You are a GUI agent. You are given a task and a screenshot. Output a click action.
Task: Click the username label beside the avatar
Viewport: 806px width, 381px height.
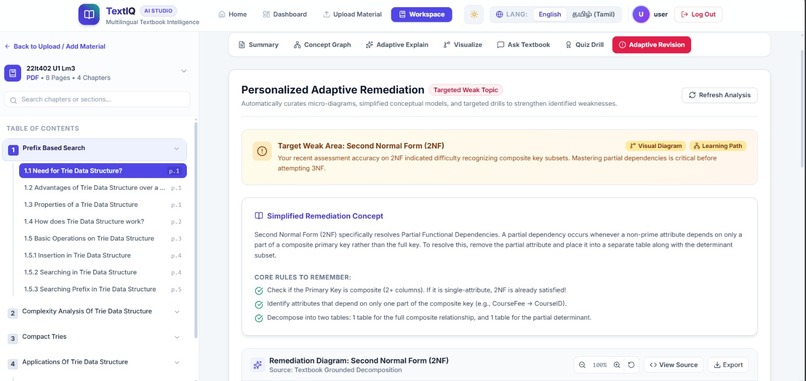[661, 14]
